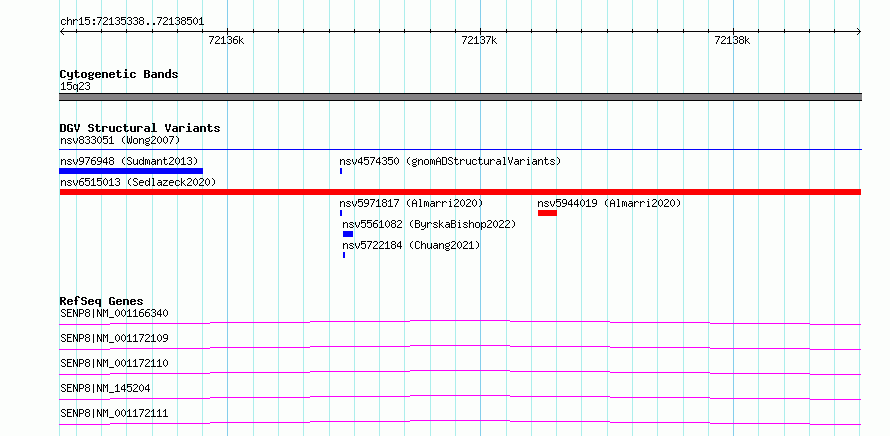The width and height of the screenshot is (890, 436).
Task: Select the 15q23 band label
Action: click(x=75, y=87)
